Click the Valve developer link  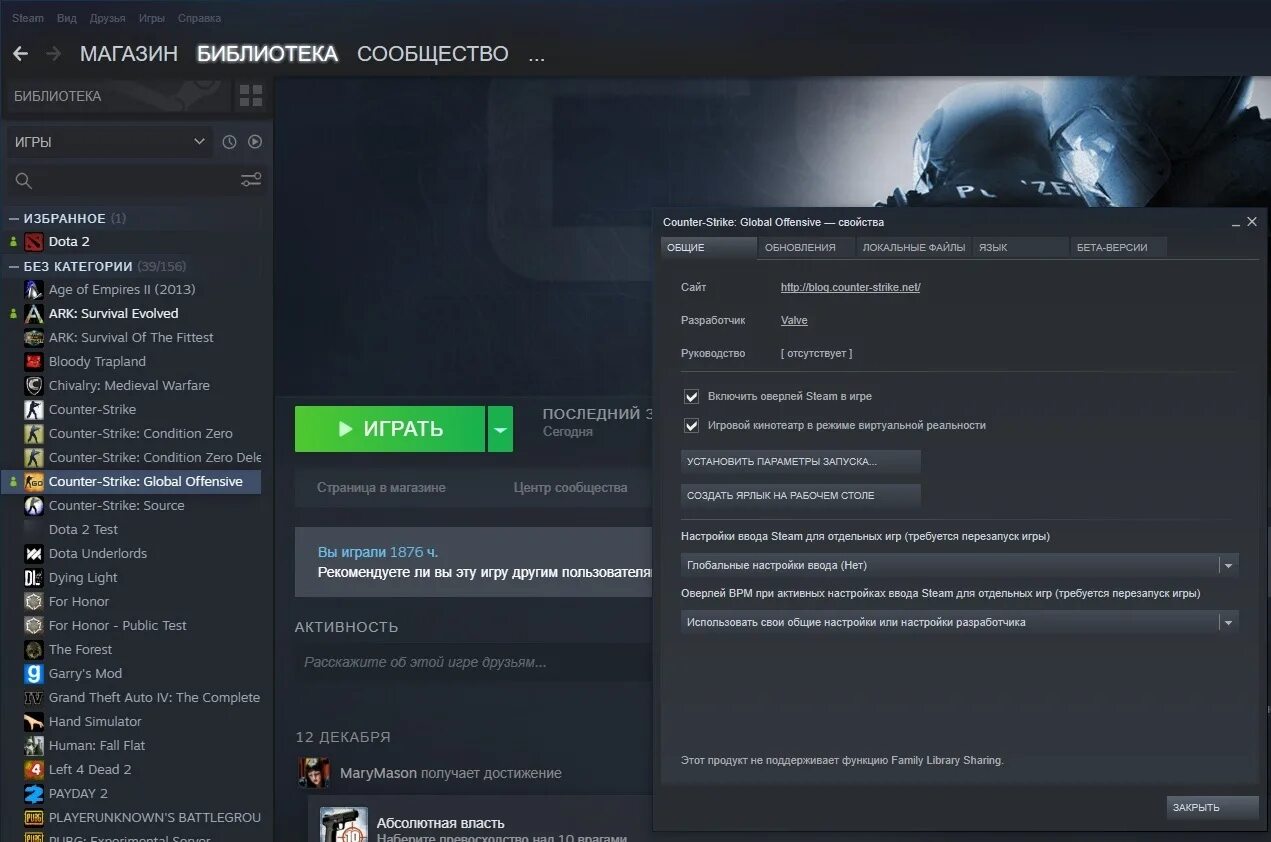tap(794, 320)
